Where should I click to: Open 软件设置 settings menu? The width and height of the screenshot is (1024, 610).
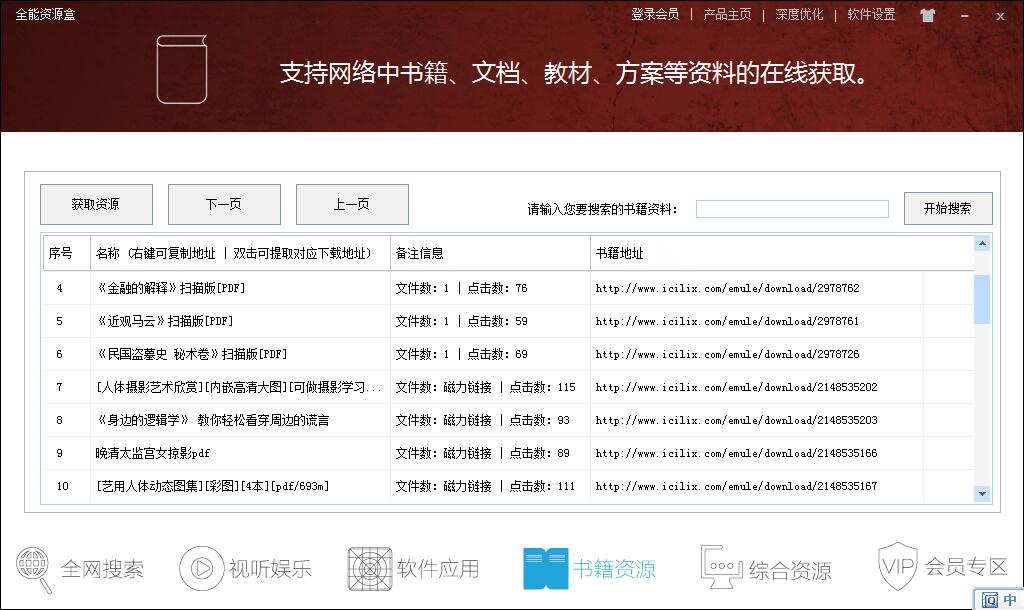click(871, 14)
